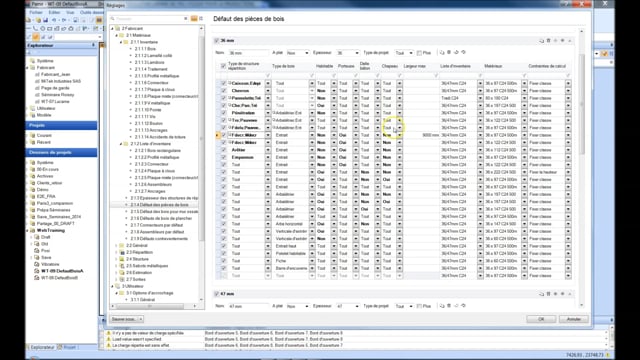Screen dimensions: 640x360
Task: Collapse the 3 Utilisateur tree node
Action: [113, 286]
